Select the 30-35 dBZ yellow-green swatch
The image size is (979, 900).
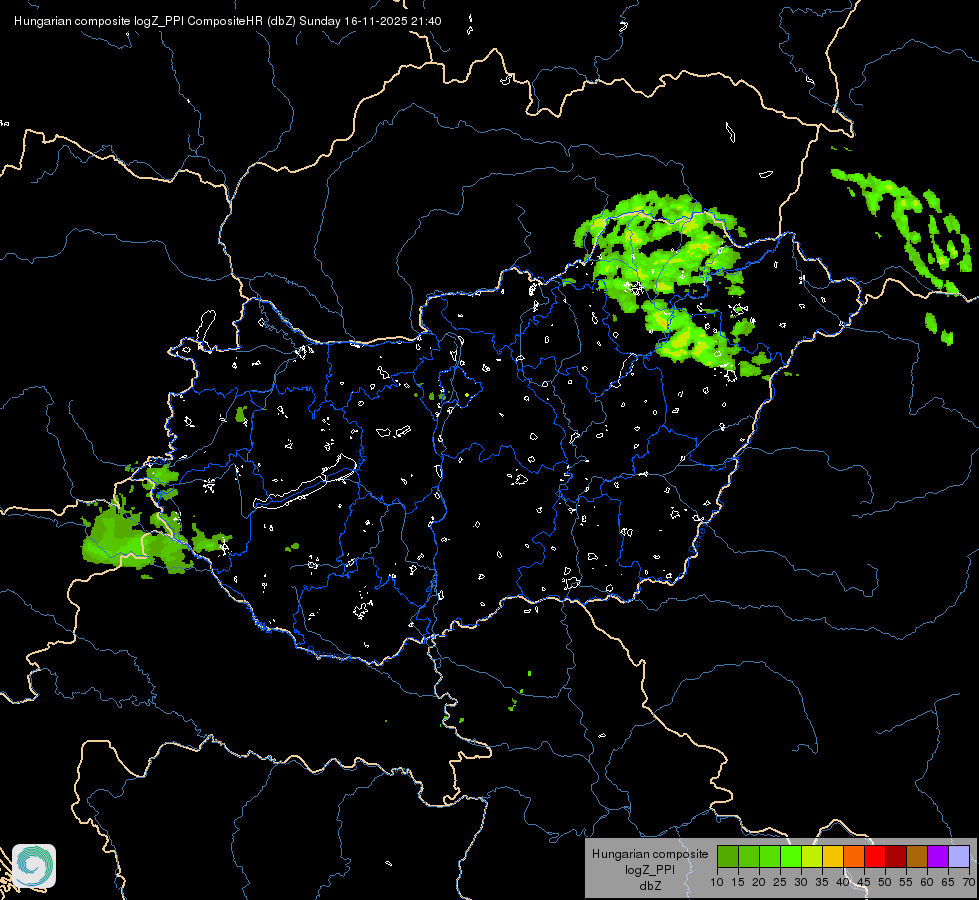pos(812,857)
